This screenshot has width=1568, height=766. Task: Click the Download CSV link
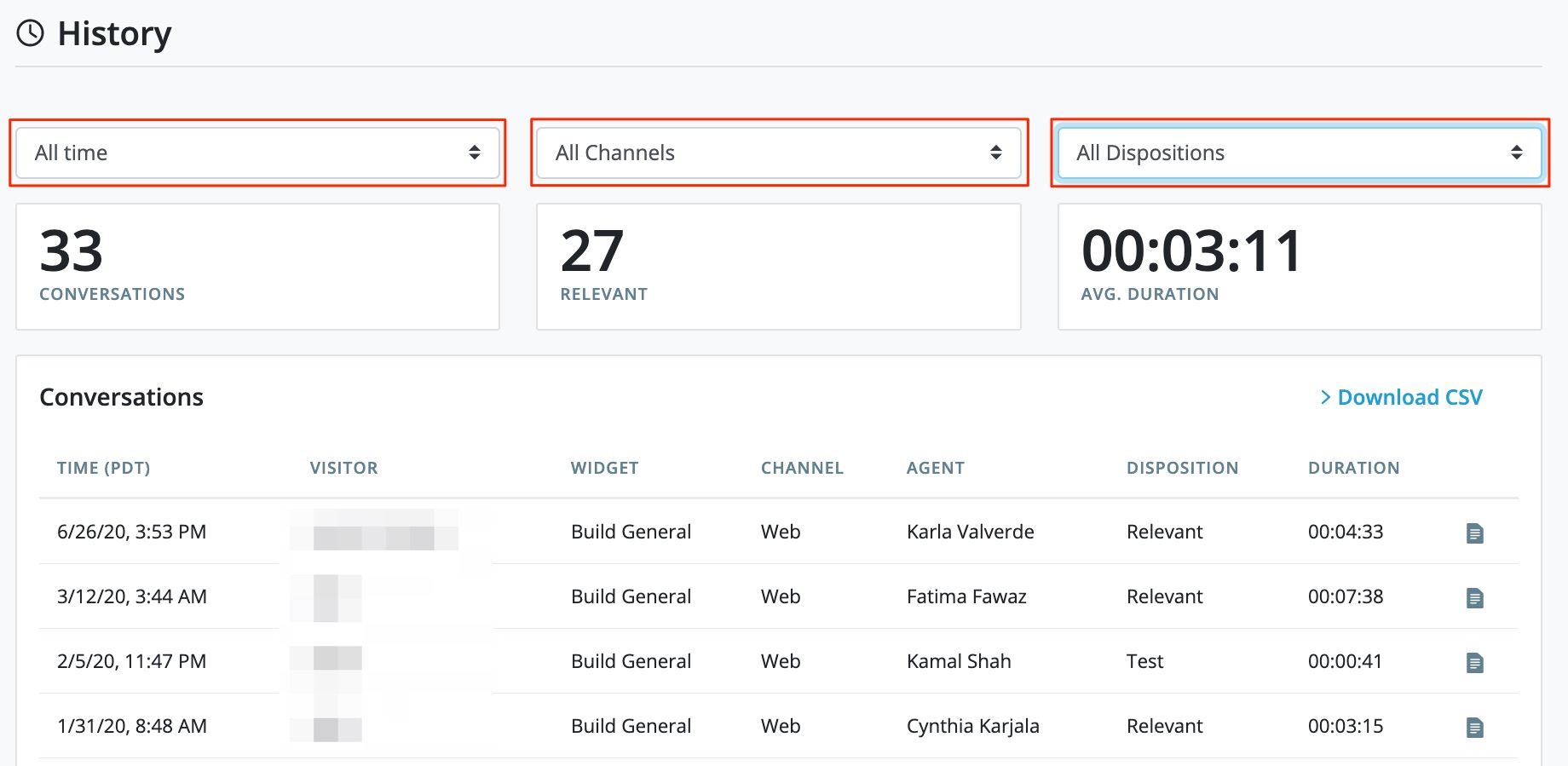[x=1401, y=397]
